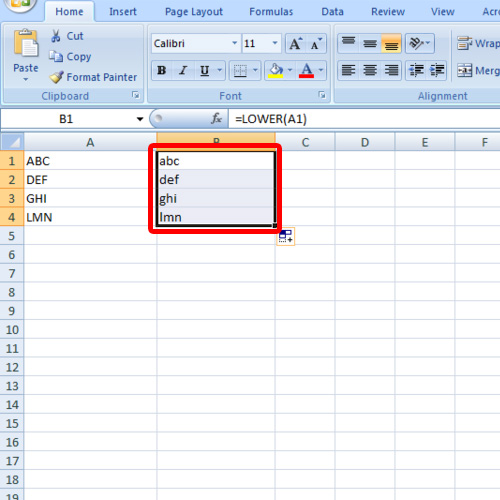Screen dimensions: 500x500
Task: Select row 5 header
Action: (12, 236)
